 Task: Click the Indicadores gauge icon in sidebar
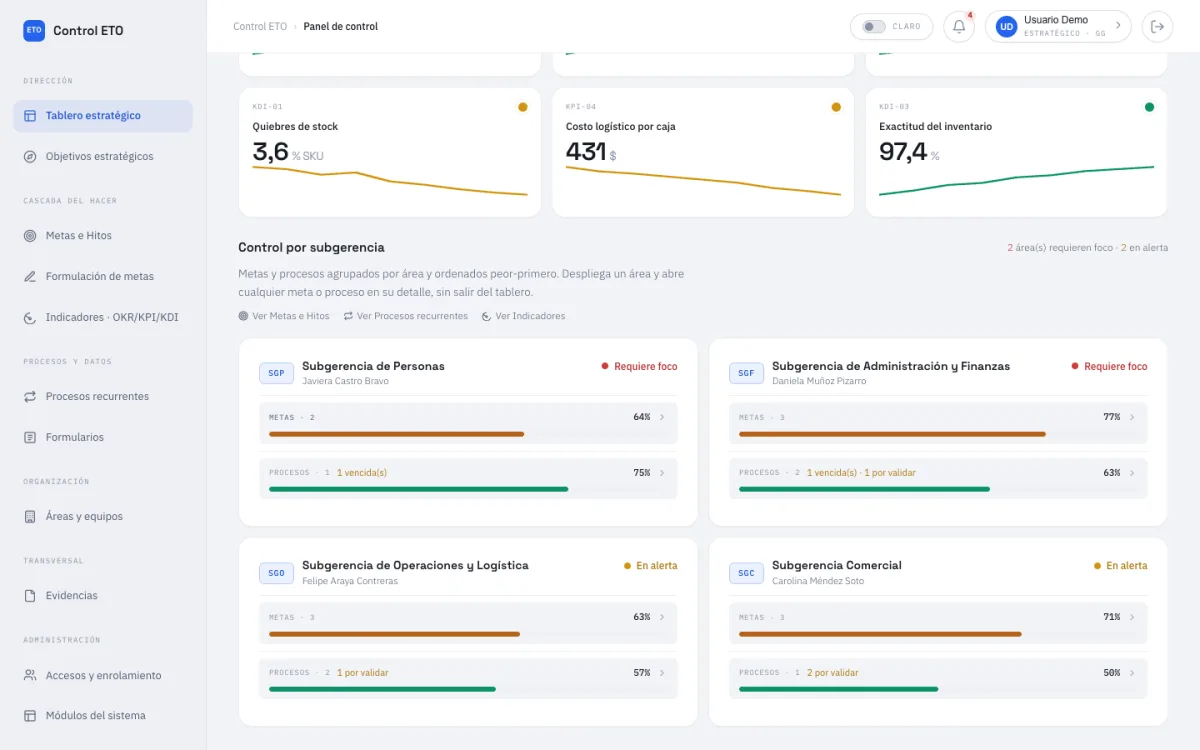coord(30,318)
